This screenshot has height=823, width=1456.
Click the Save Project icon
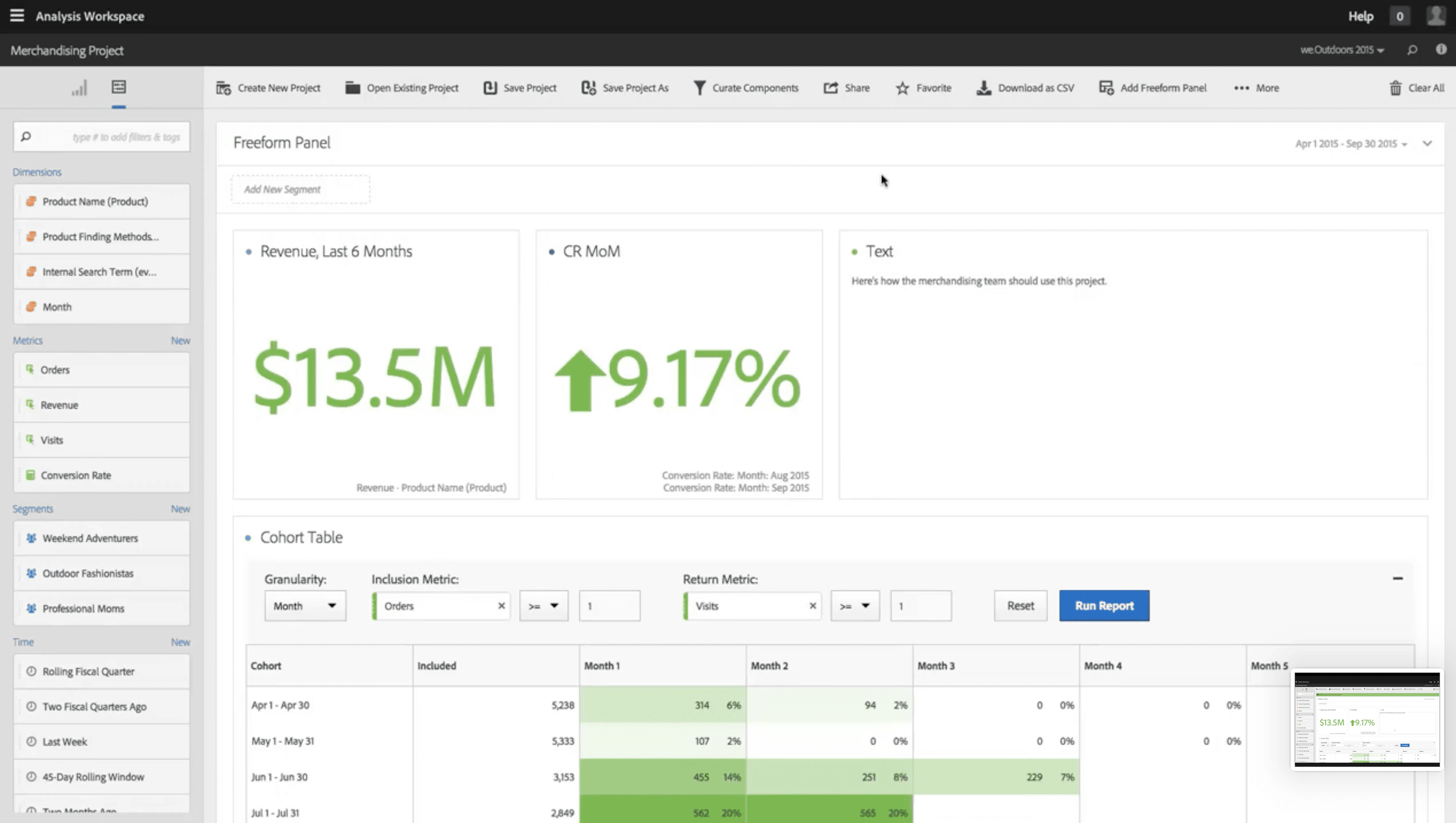490,88
